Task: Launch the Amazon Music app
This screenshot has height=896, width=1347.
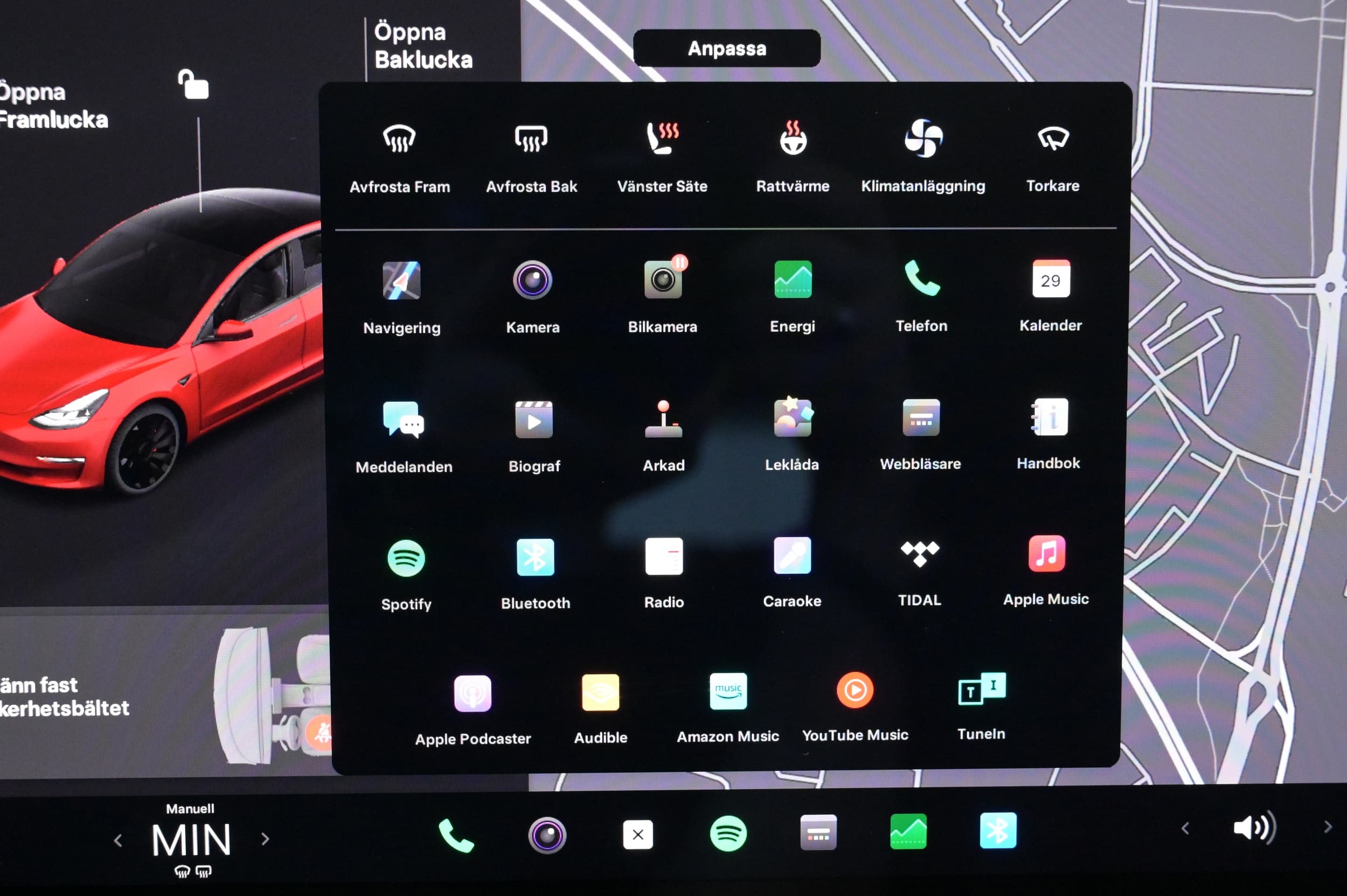Action: click(x=727, y=709)
